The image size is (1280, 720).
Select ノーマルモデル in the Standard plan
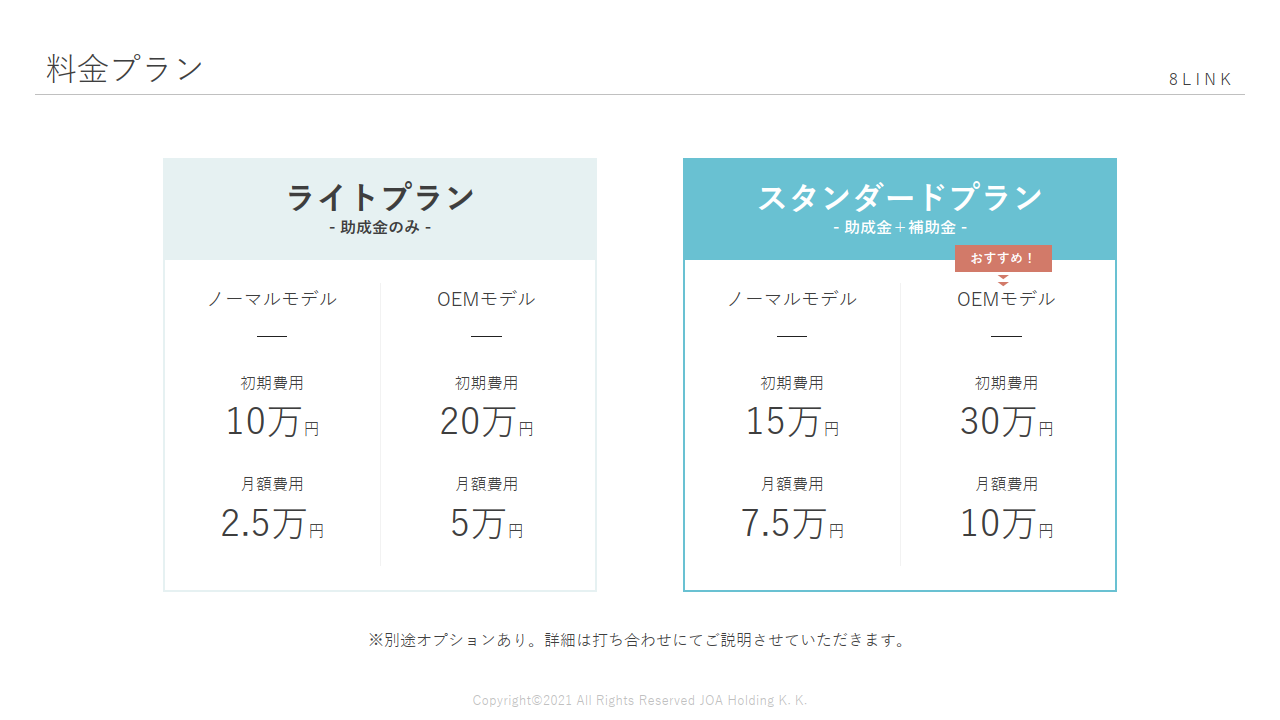[792, 299]
